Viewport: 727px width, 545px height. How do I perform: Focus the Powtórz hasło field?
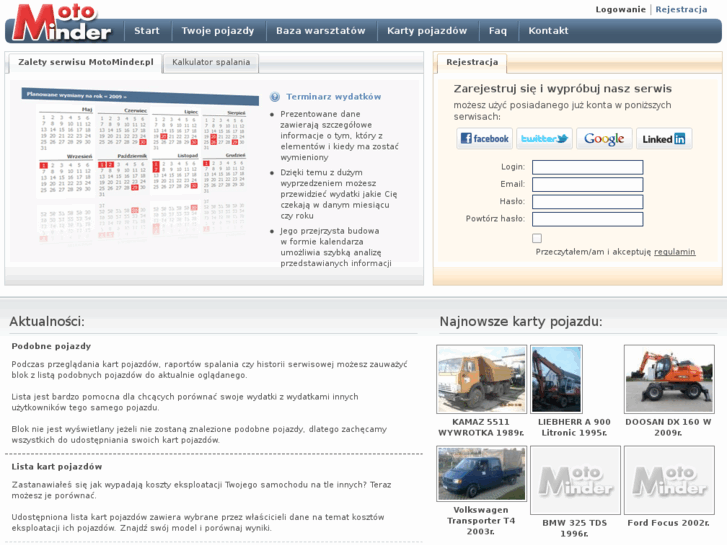coord(587,219)
